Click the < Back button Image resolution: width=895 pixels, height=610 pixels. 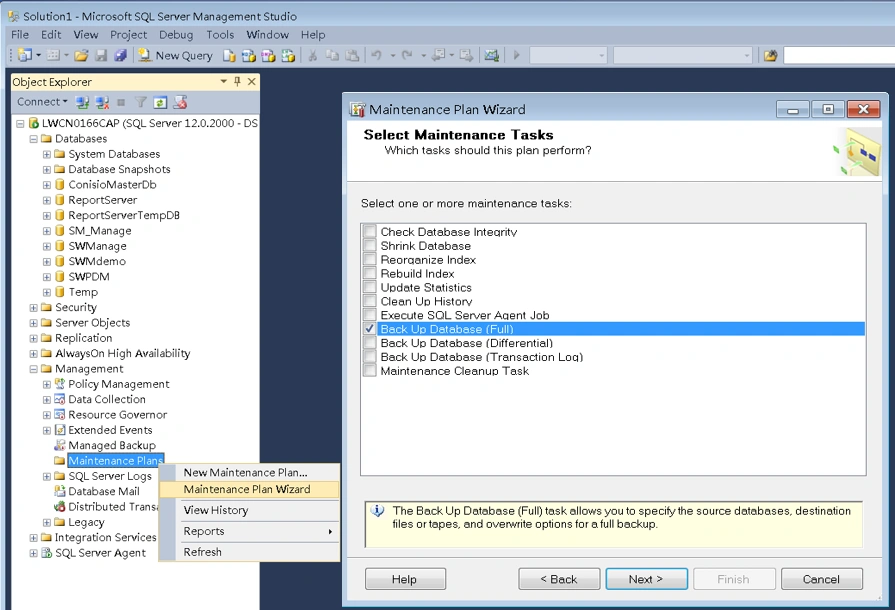point(559,579)
